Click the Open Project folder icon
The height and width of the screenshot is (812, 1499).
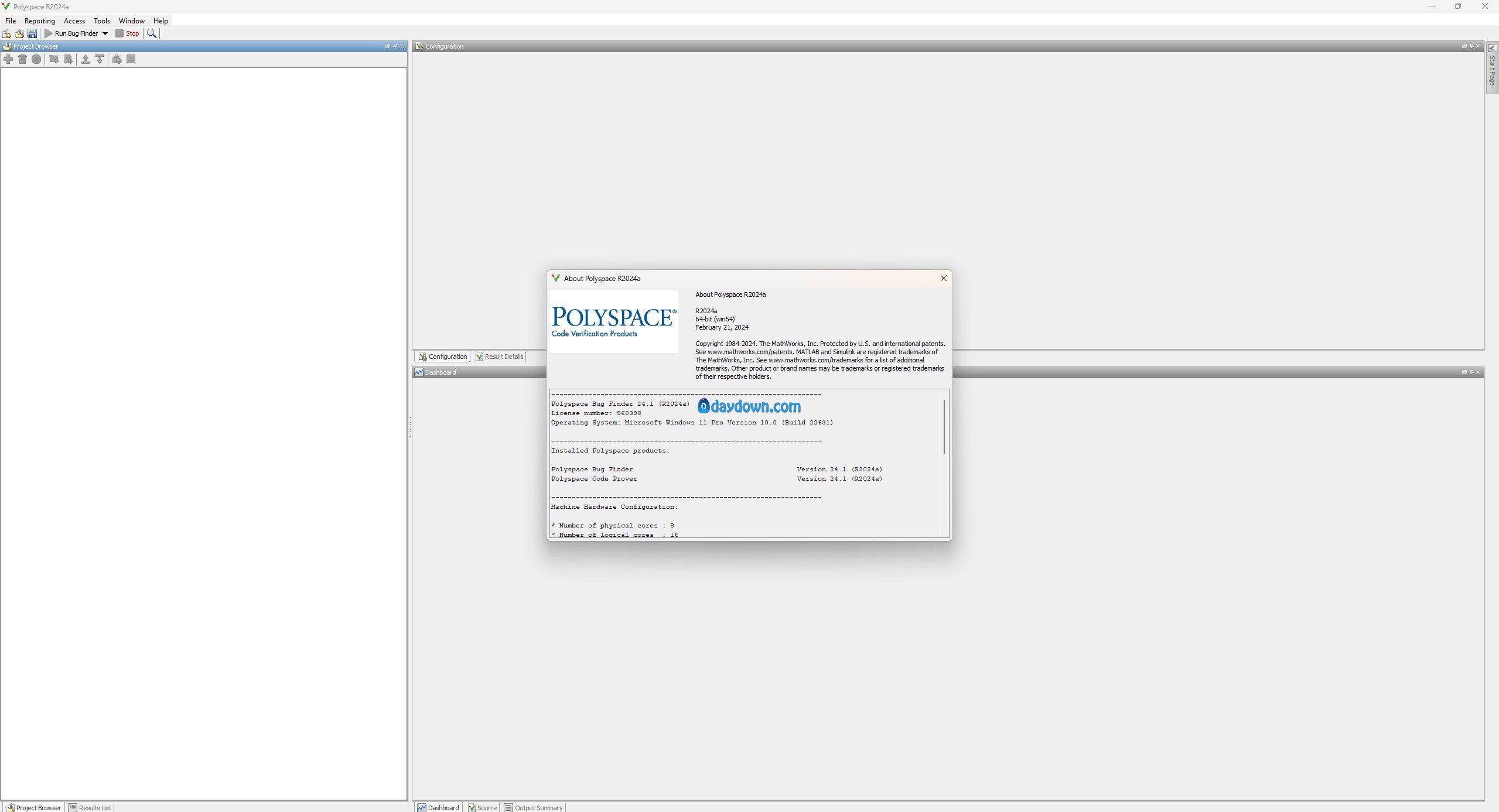click(x=19, y=33)
